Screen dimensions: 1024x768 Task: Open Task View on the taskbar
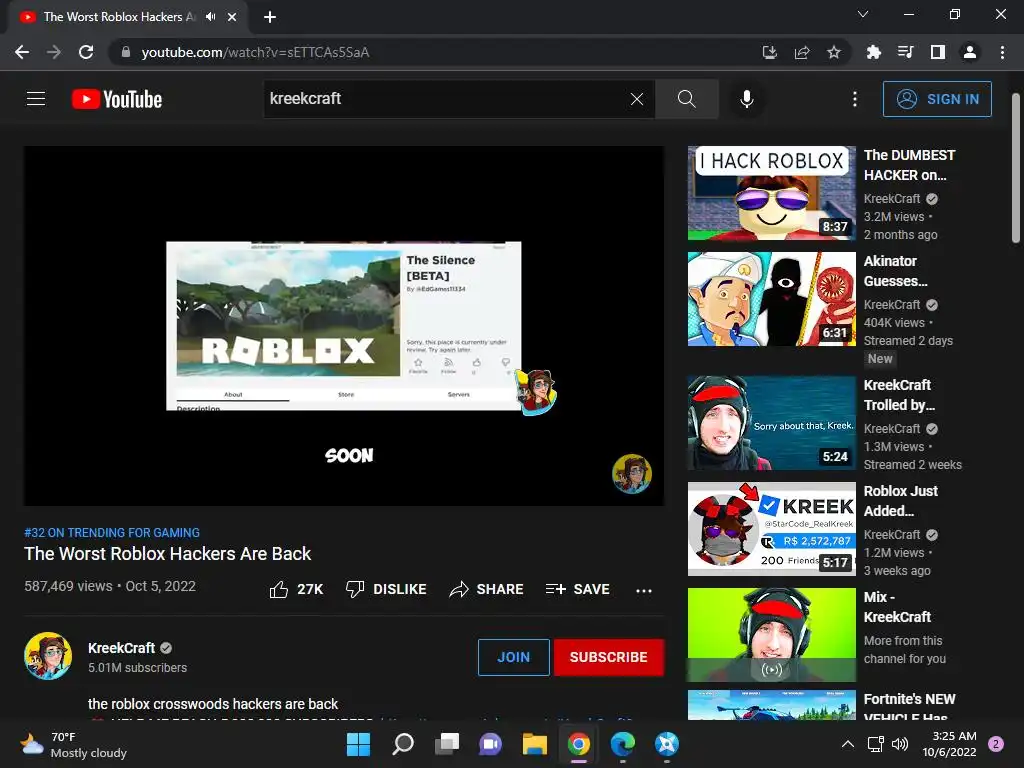(x=447, y=744)
